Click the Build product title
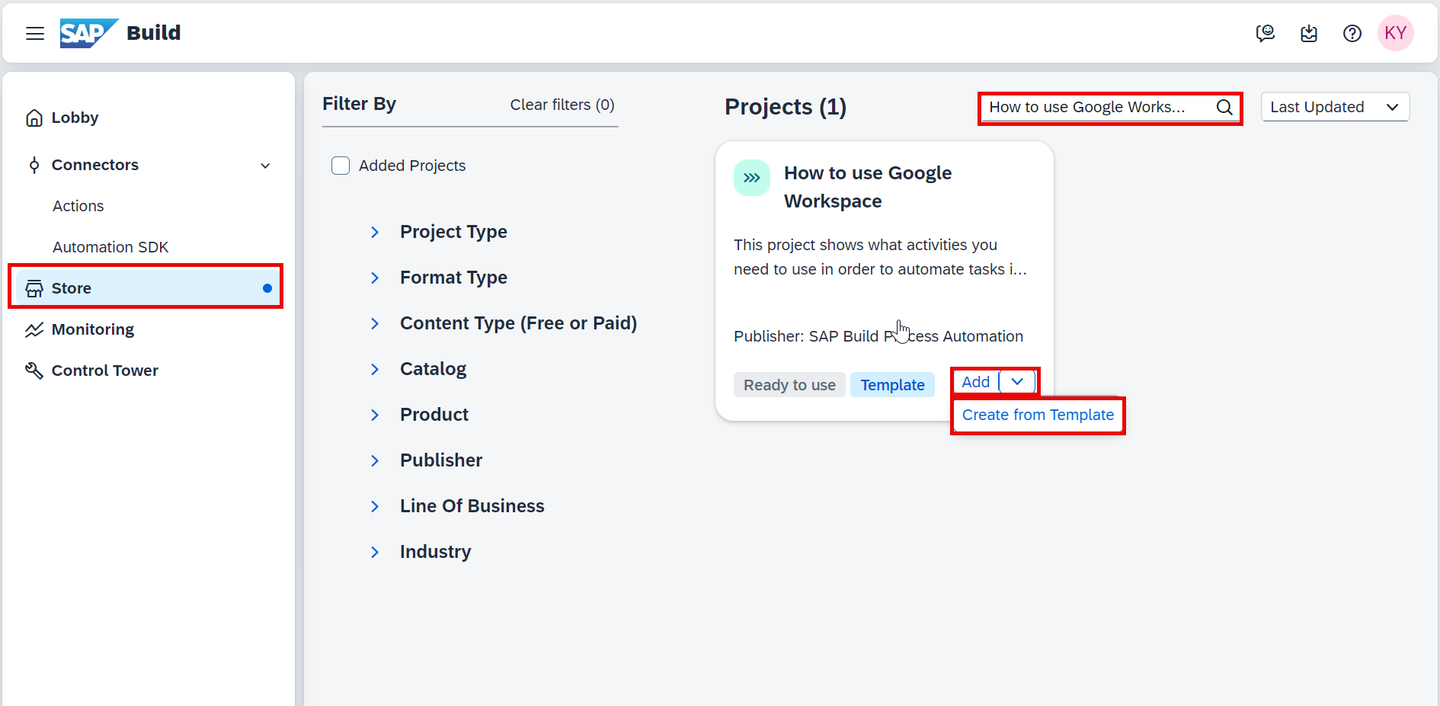This screenshot has height=706, width=1440. tap(154, 33)
